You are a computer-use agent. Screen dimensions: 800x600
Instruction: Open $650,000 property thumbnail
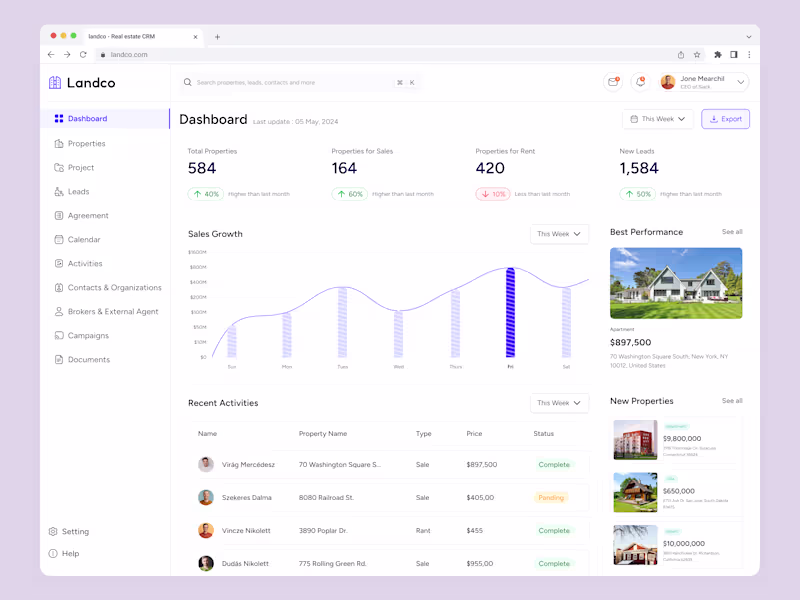point(635,492)
